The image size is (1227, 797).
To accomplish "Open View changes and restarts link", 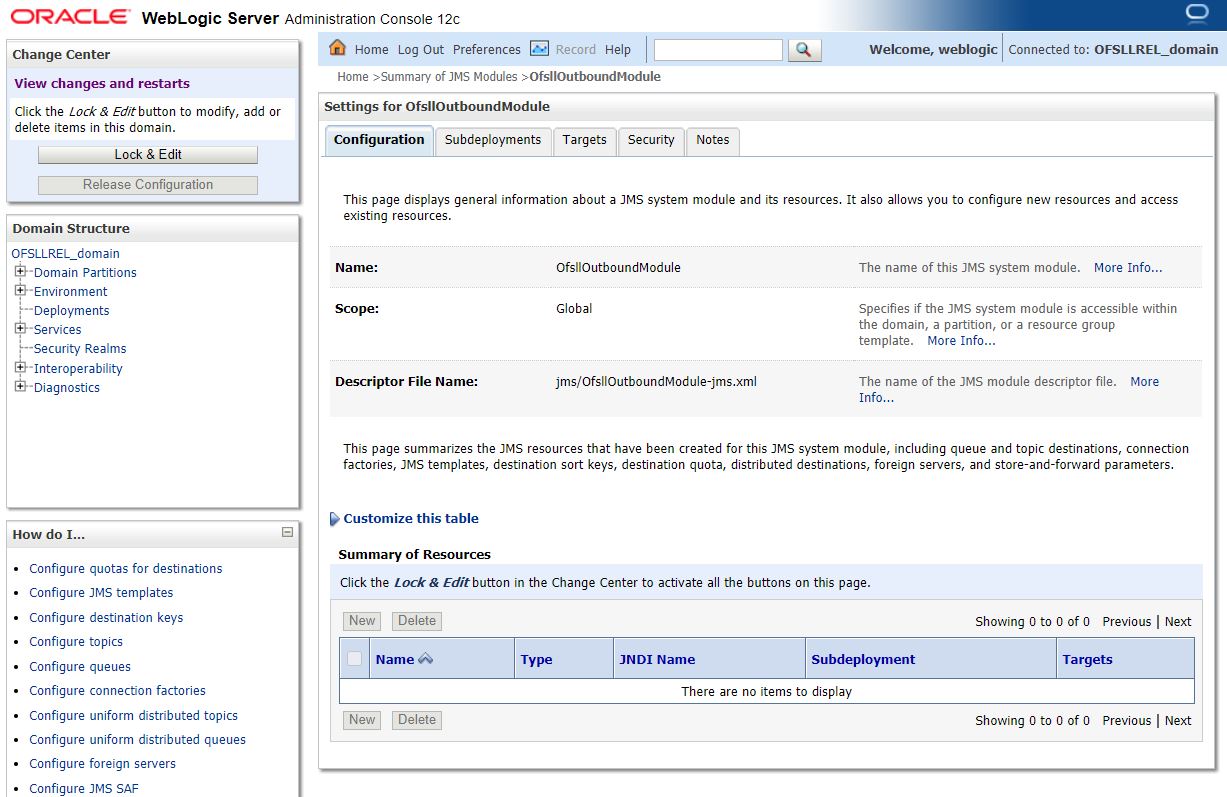I will click(102, 83).
